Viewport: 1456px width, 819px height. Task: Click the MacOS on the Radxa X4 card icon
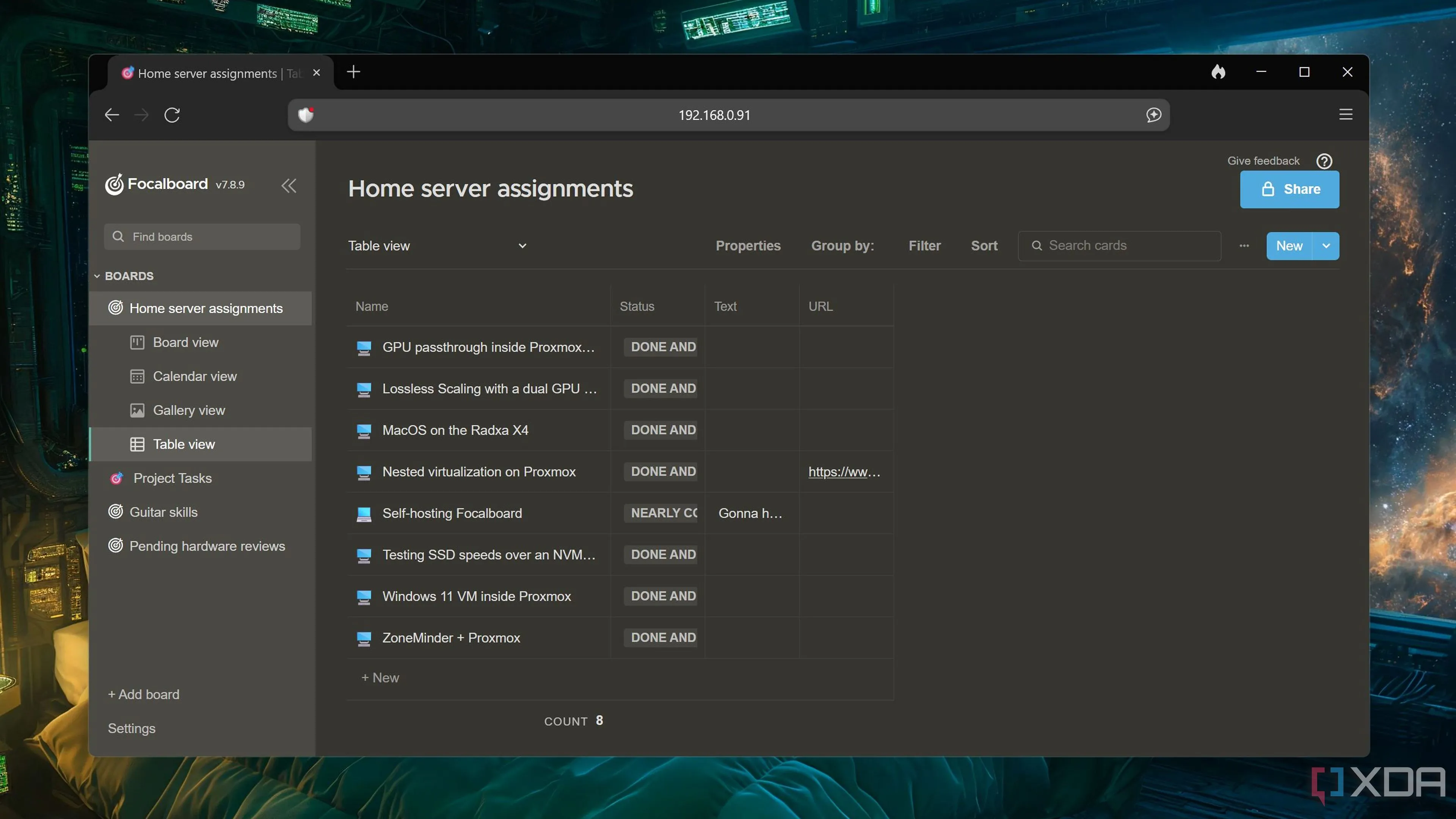364,431
